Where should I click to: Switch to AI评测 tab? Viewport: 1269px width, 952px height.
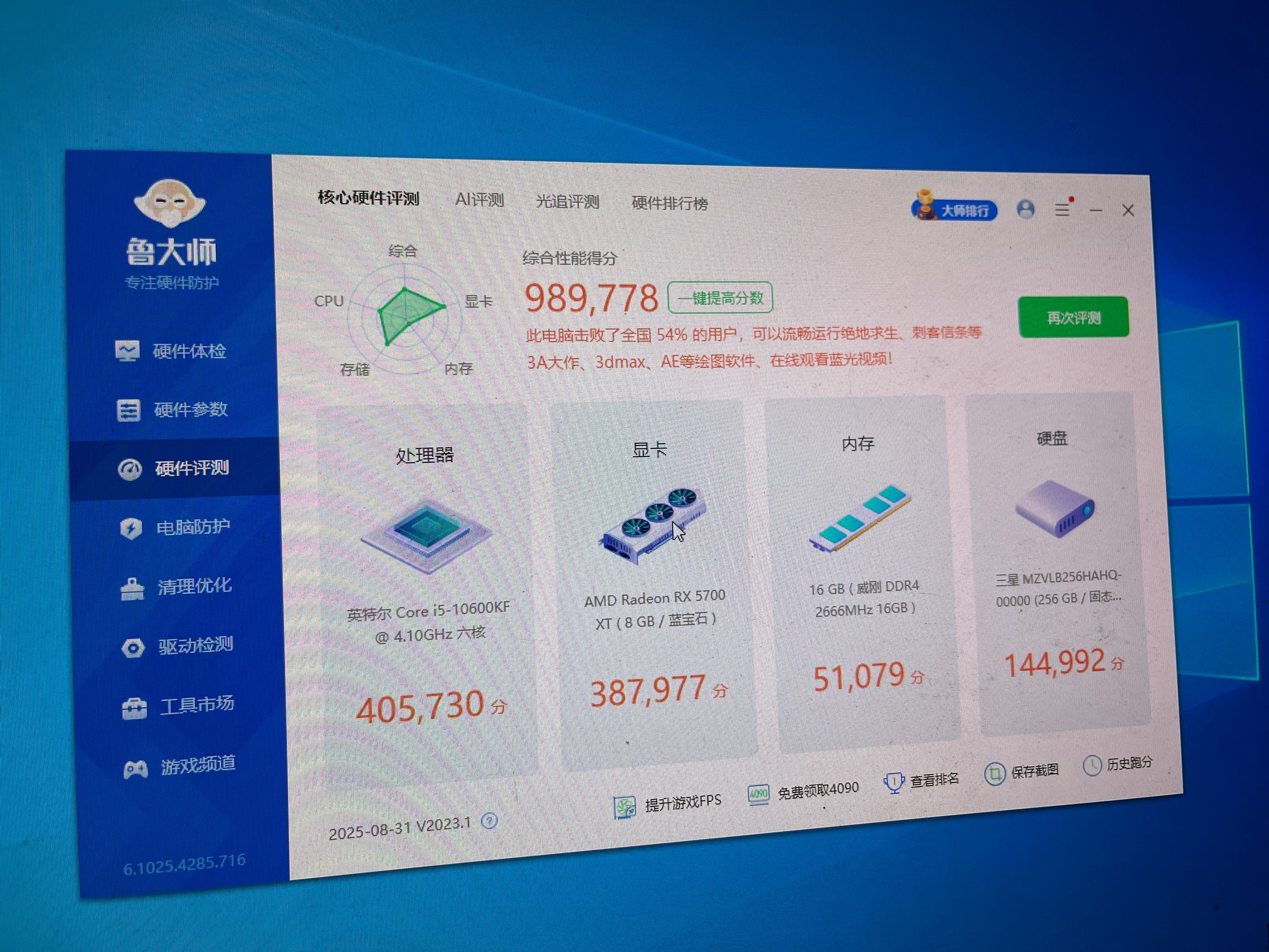480,199
